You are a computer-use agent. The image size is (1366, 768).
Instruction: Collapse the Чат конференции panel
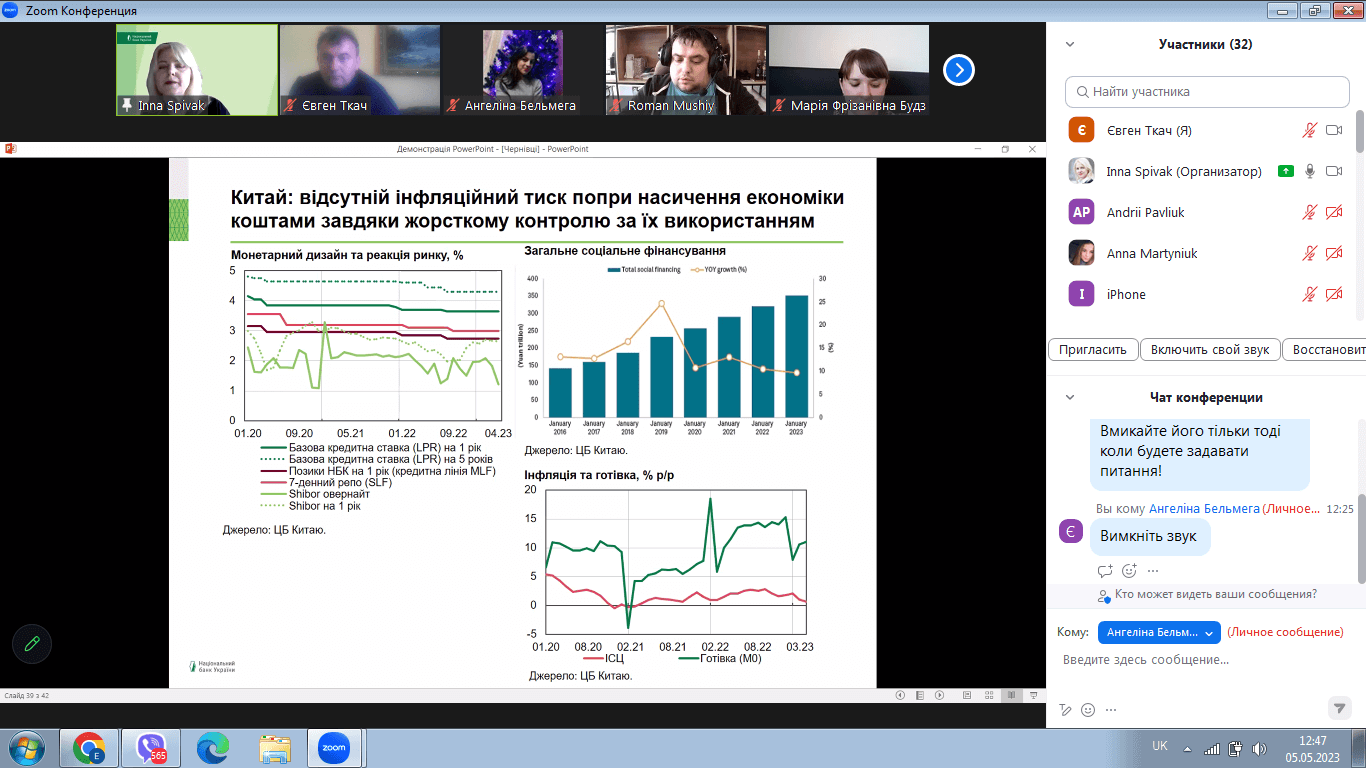click(x=1070, y=397)
